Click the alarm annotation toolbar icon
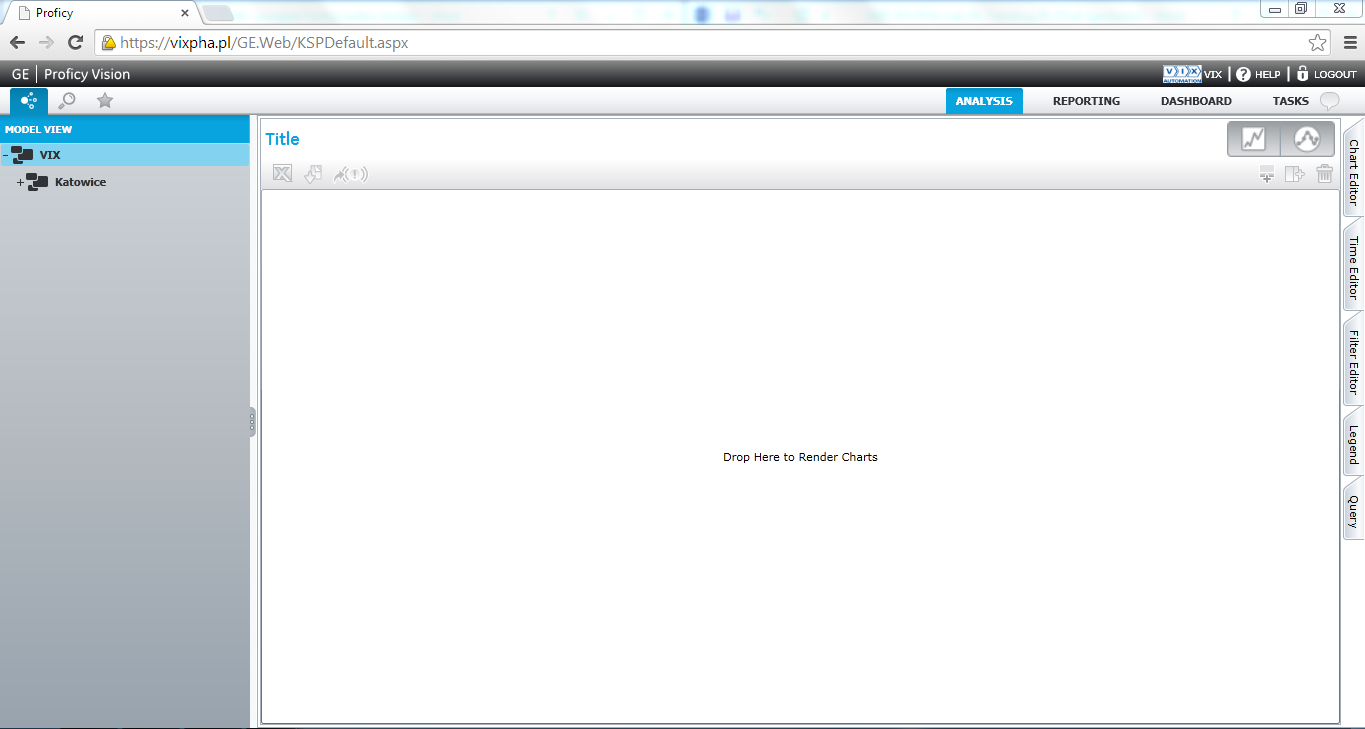The height and width of the screenshot is (729, 1365). pos(351,174)
